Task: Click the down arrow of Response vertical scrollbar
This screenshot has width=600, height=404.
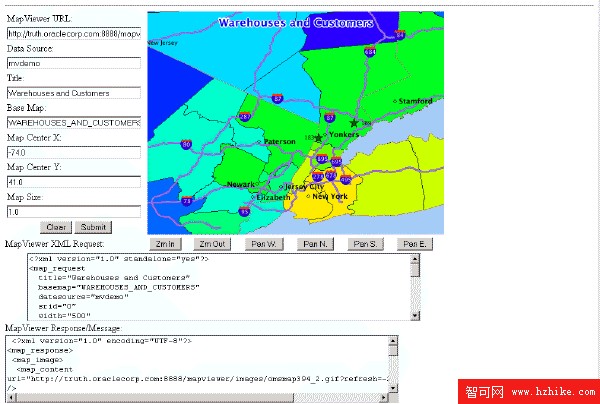Action: pos(393,388)
